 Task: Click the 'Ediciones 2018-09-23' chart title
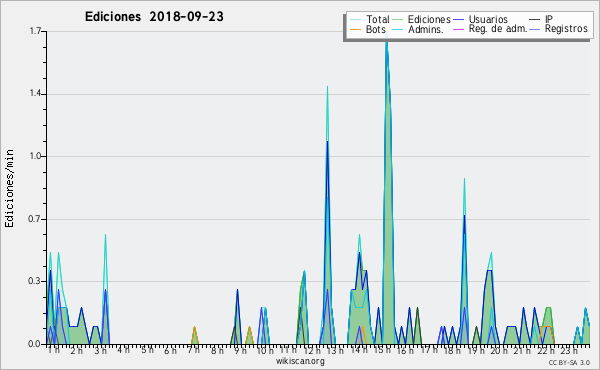point(154,17)
